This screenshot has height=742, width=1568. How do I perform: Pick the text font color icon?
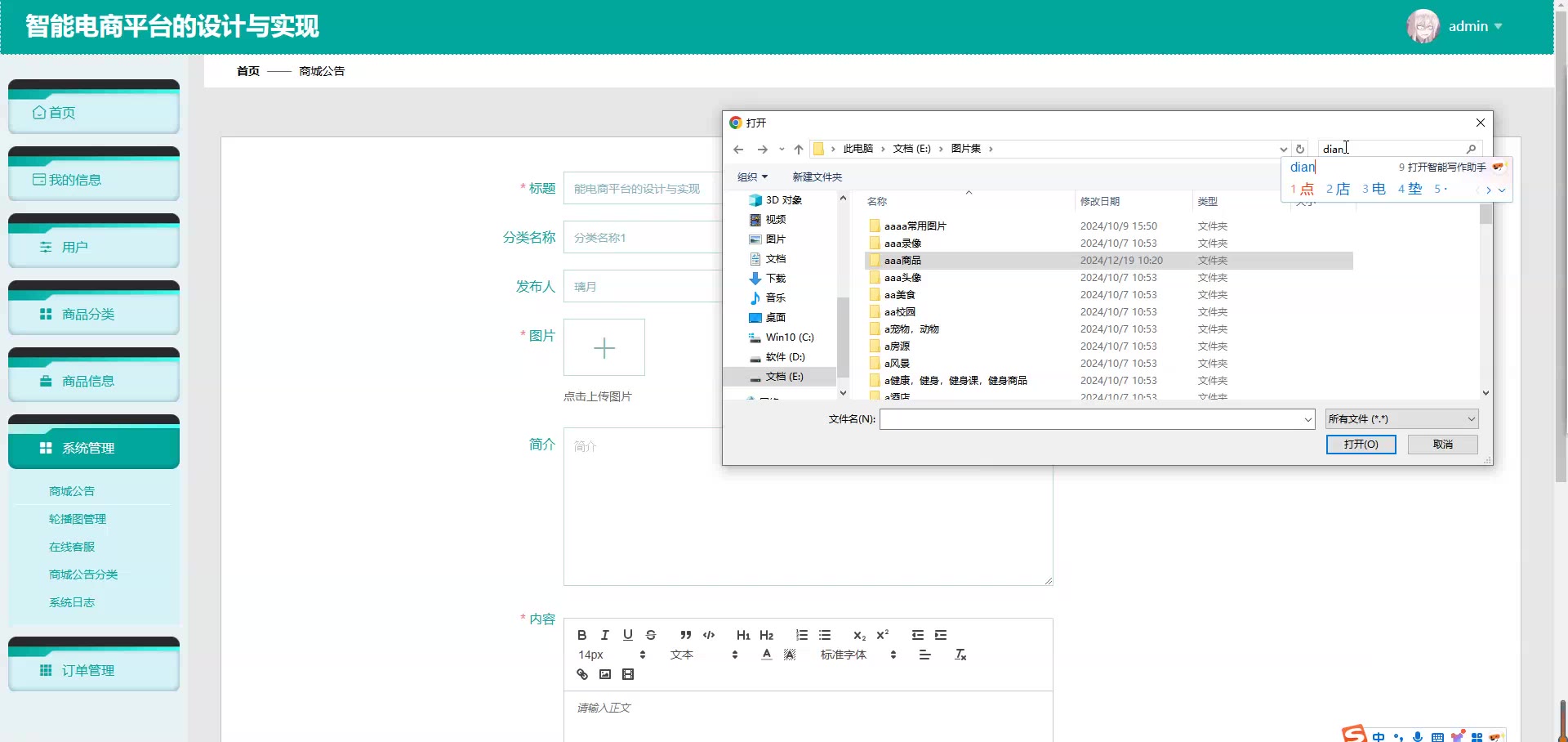pos(766,655)
